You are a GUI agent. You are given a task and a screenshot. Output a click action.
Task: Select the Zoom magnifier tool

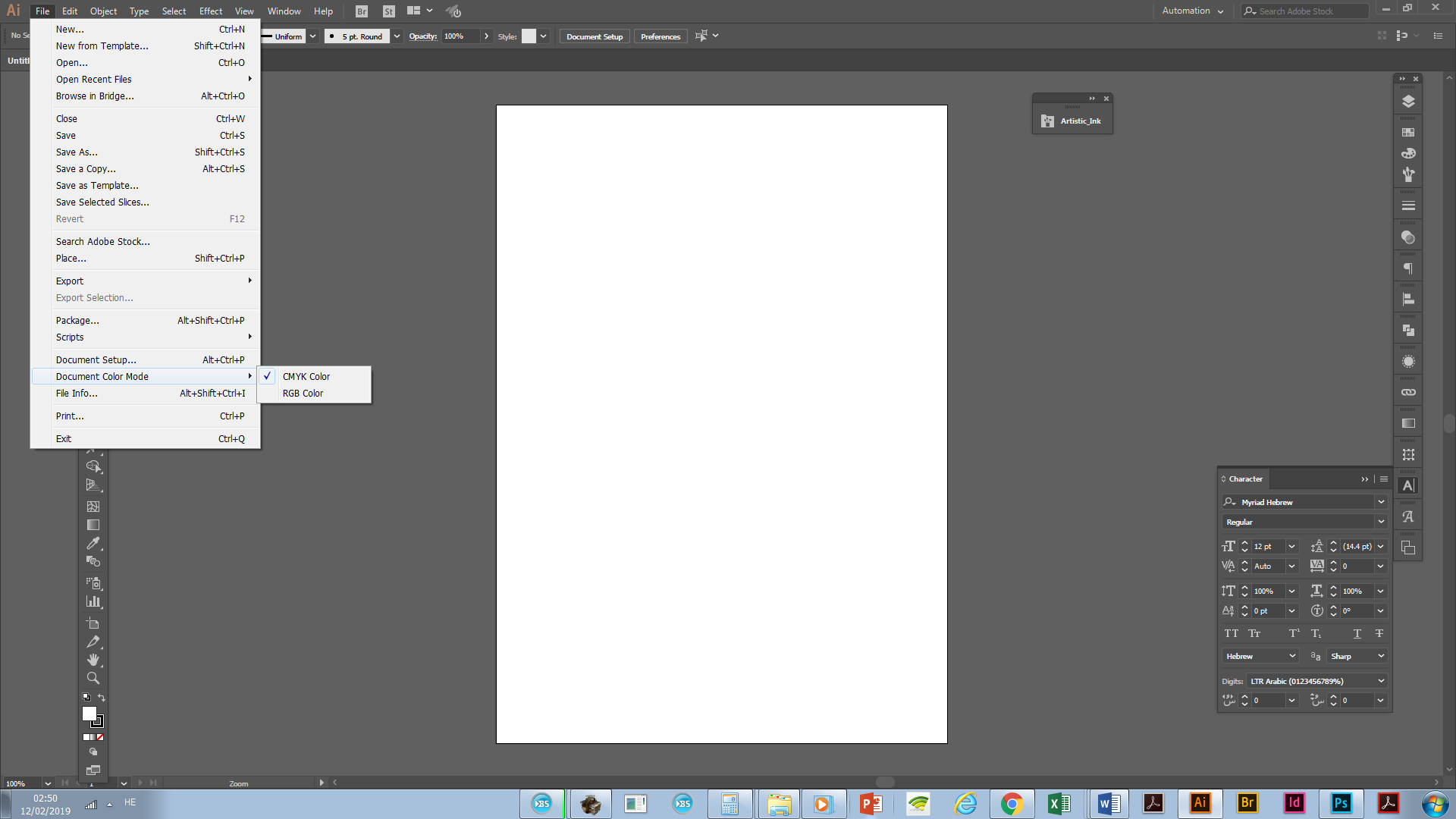coord(93,678)
